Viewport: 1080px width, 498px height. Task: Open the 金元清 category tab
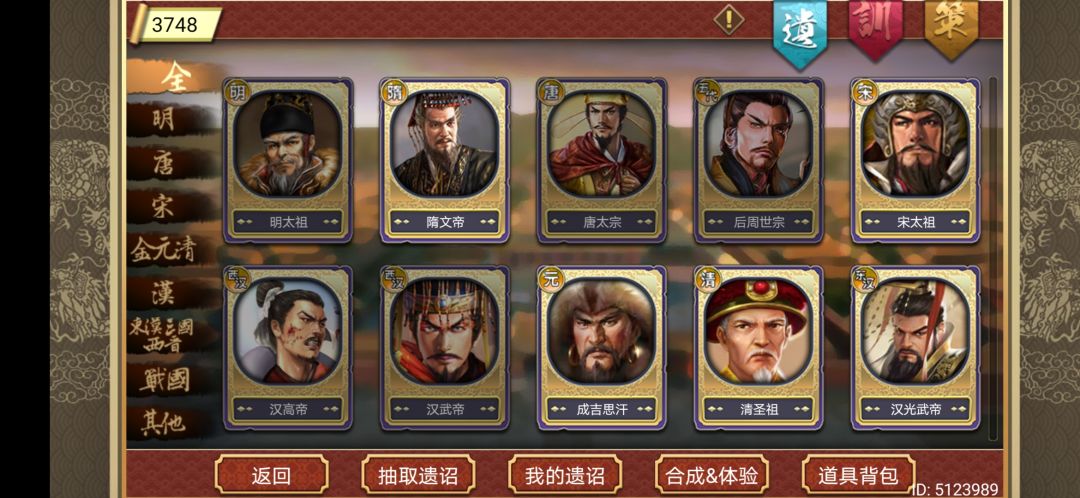165,249
